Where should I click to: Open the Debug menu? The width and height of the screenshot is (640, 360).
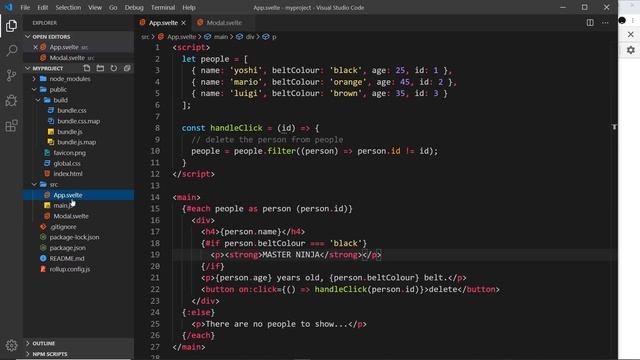point(134,7)
